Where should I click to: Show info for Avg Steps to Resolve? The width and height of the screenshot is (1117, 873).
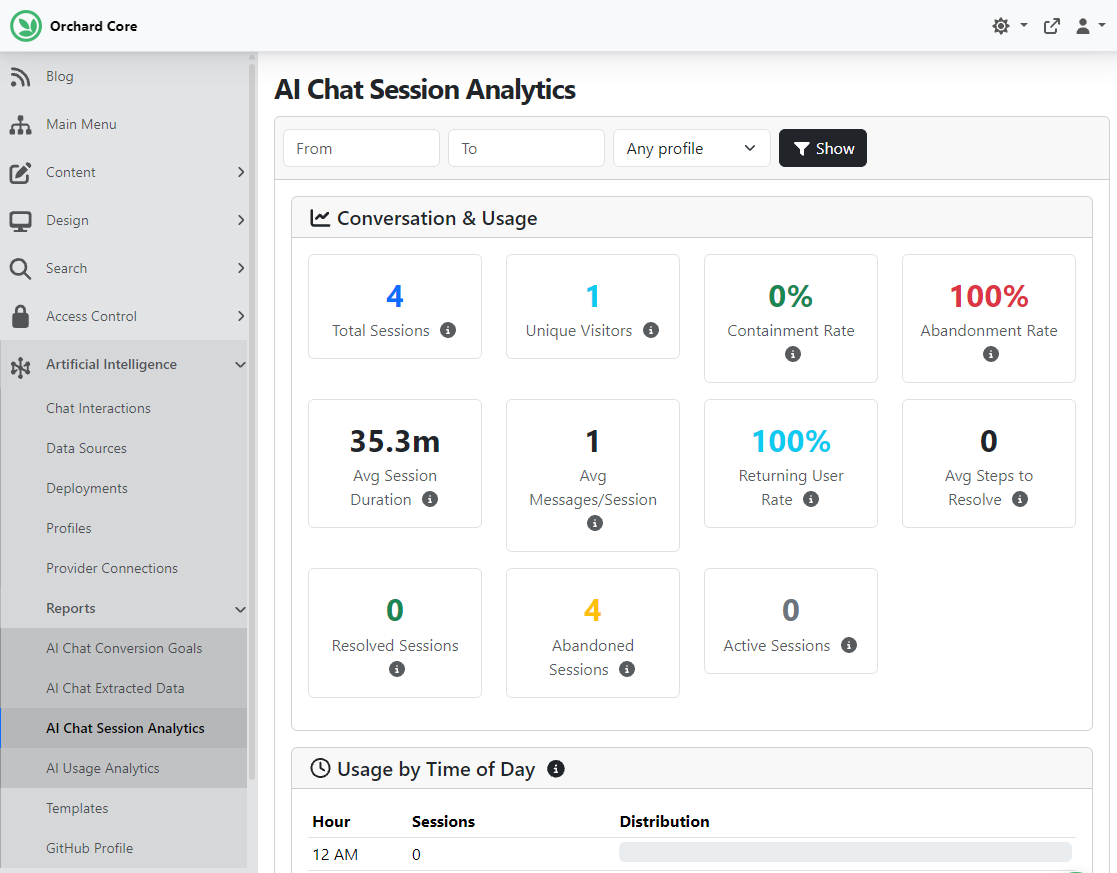click(1020, 499)
